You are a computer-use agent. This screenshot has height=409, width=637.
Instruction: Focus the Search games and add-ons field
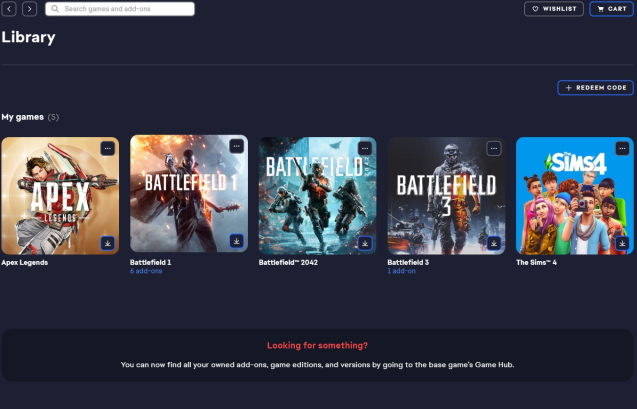pyautogui.click(x=120, y=9)
